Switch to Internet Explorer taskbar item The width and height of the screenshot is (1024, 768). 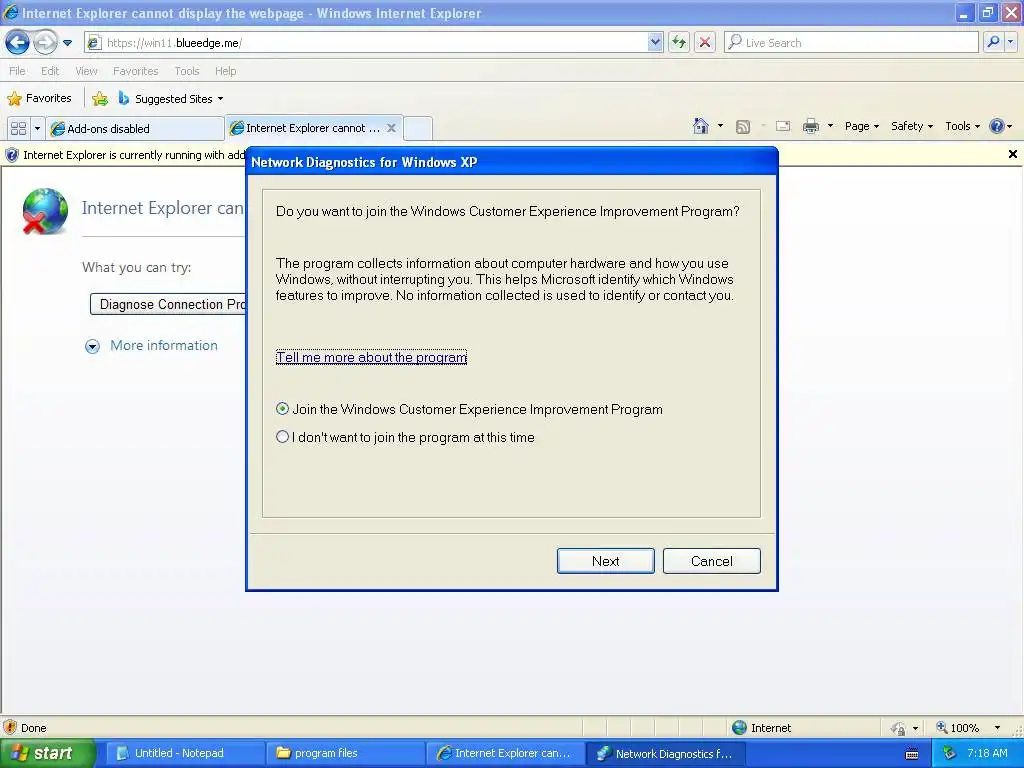tap(505, 754)
